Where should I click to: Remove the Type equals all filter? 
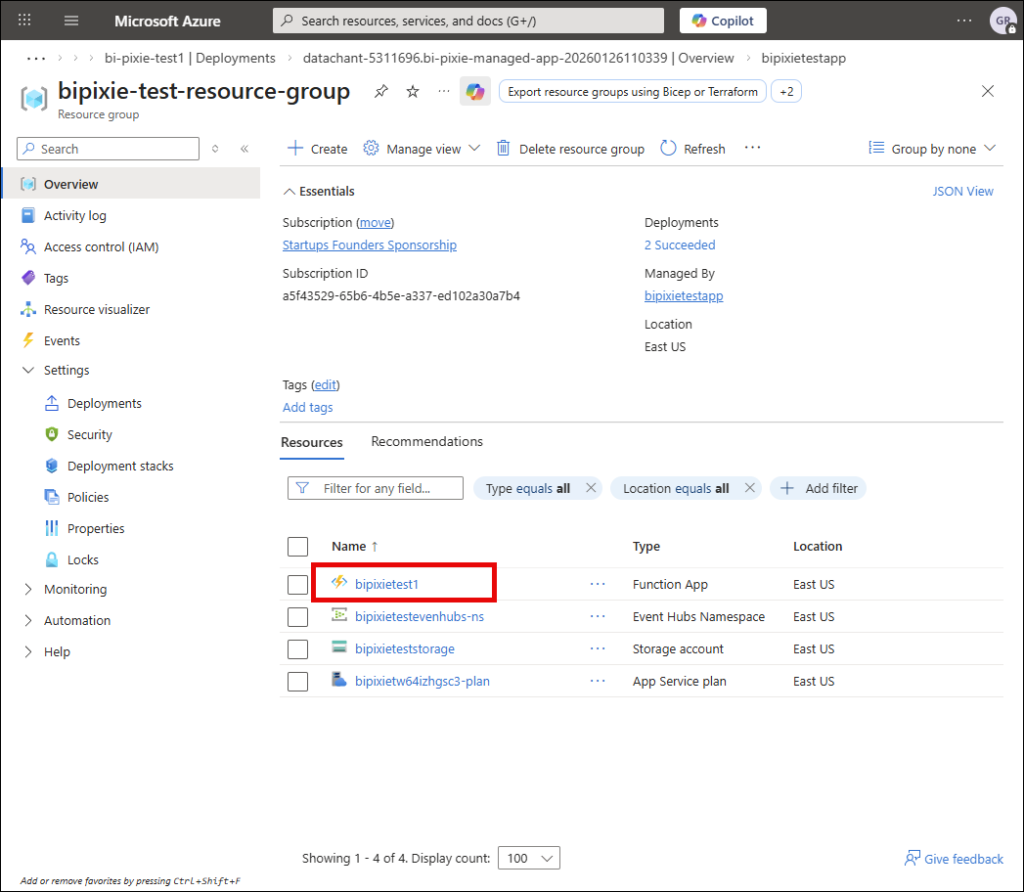point(591,488)
